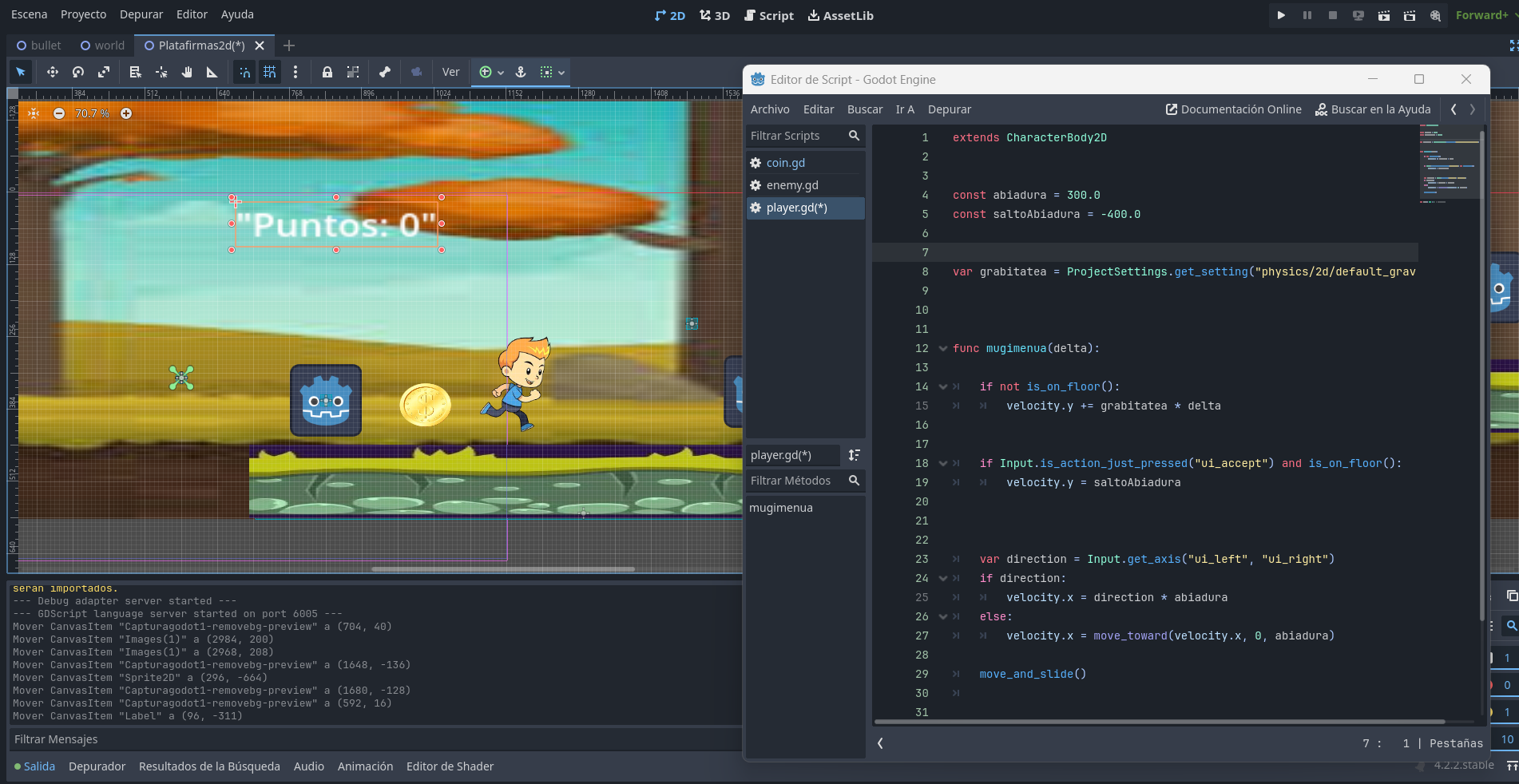Collapse the else fold arrow line 26
The image size is (1519, 784).
(x=943, y=617)
